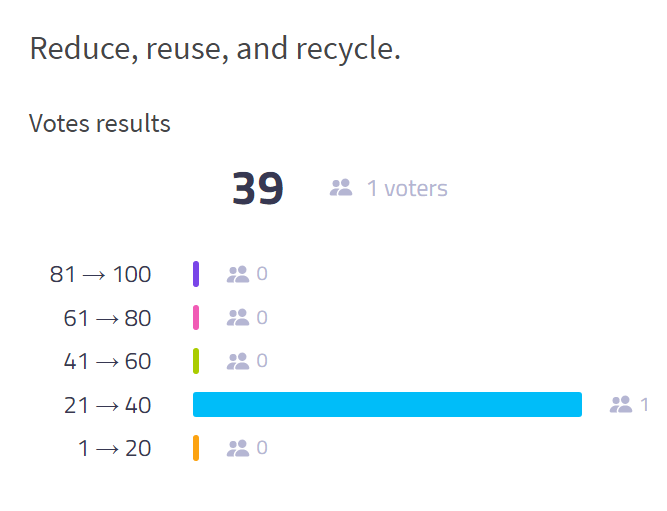Viewport: 667px width, 511px height.
Task: Select the green 41 → 60 bar marker
Action: tap(196, 361)
